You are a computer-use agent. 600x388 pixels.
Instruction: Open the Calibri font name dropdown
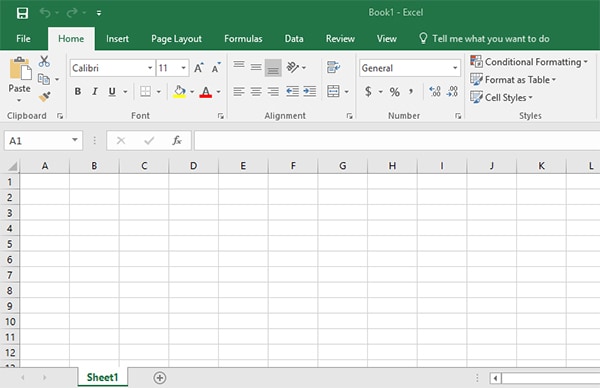pos(150,68)
